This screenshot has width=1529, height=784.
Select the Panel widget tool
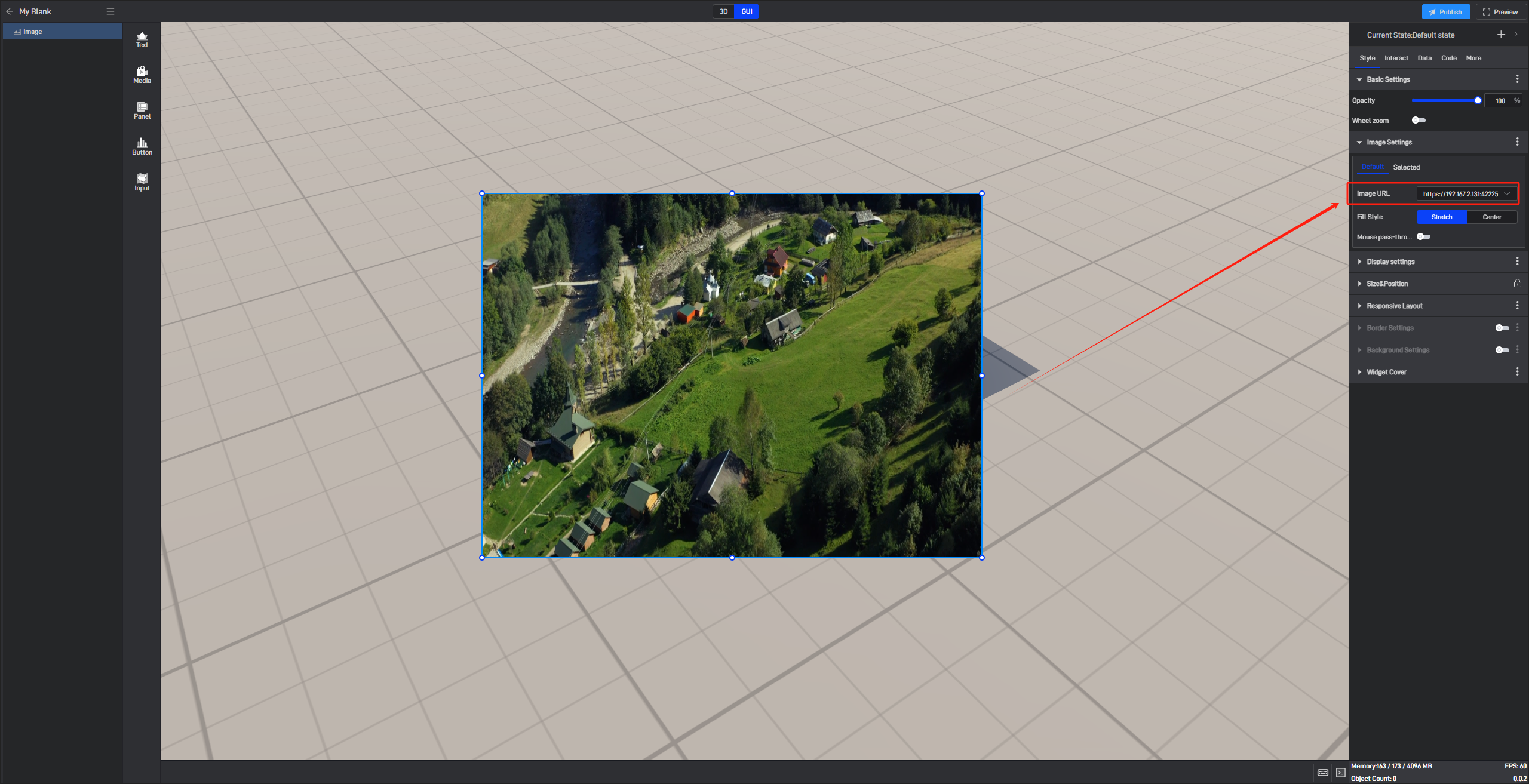pyautogui.click(x=142, y=111)
